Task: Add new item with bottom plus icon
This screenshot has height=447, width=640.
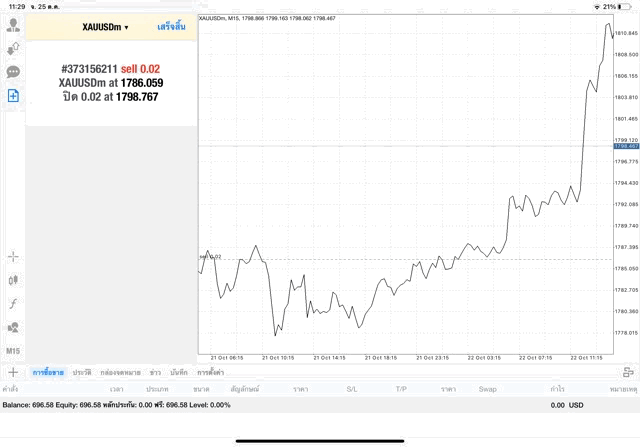Action: 13,372
